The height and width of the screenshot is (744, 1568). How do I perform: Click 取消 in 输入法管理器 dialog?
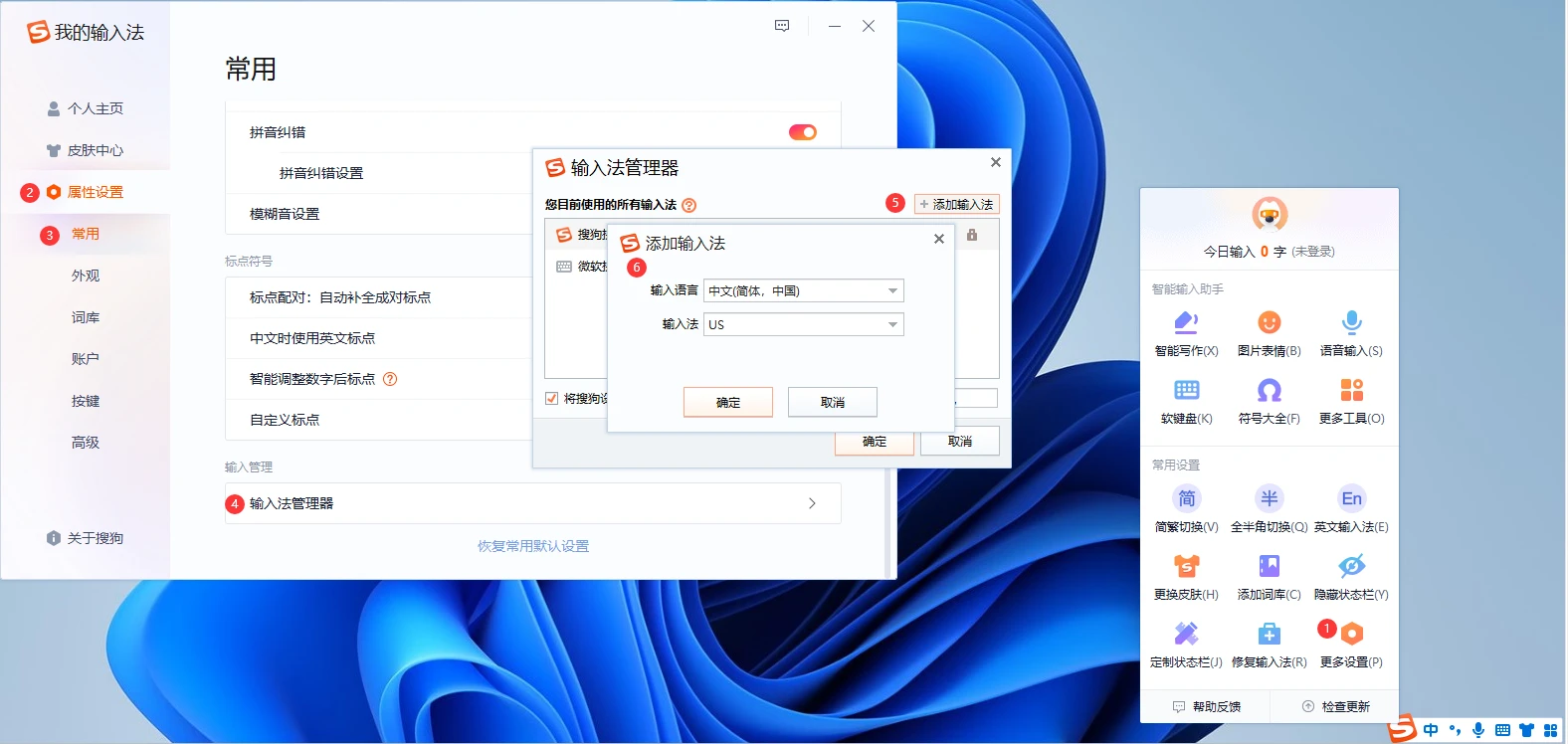coord(960,442)
